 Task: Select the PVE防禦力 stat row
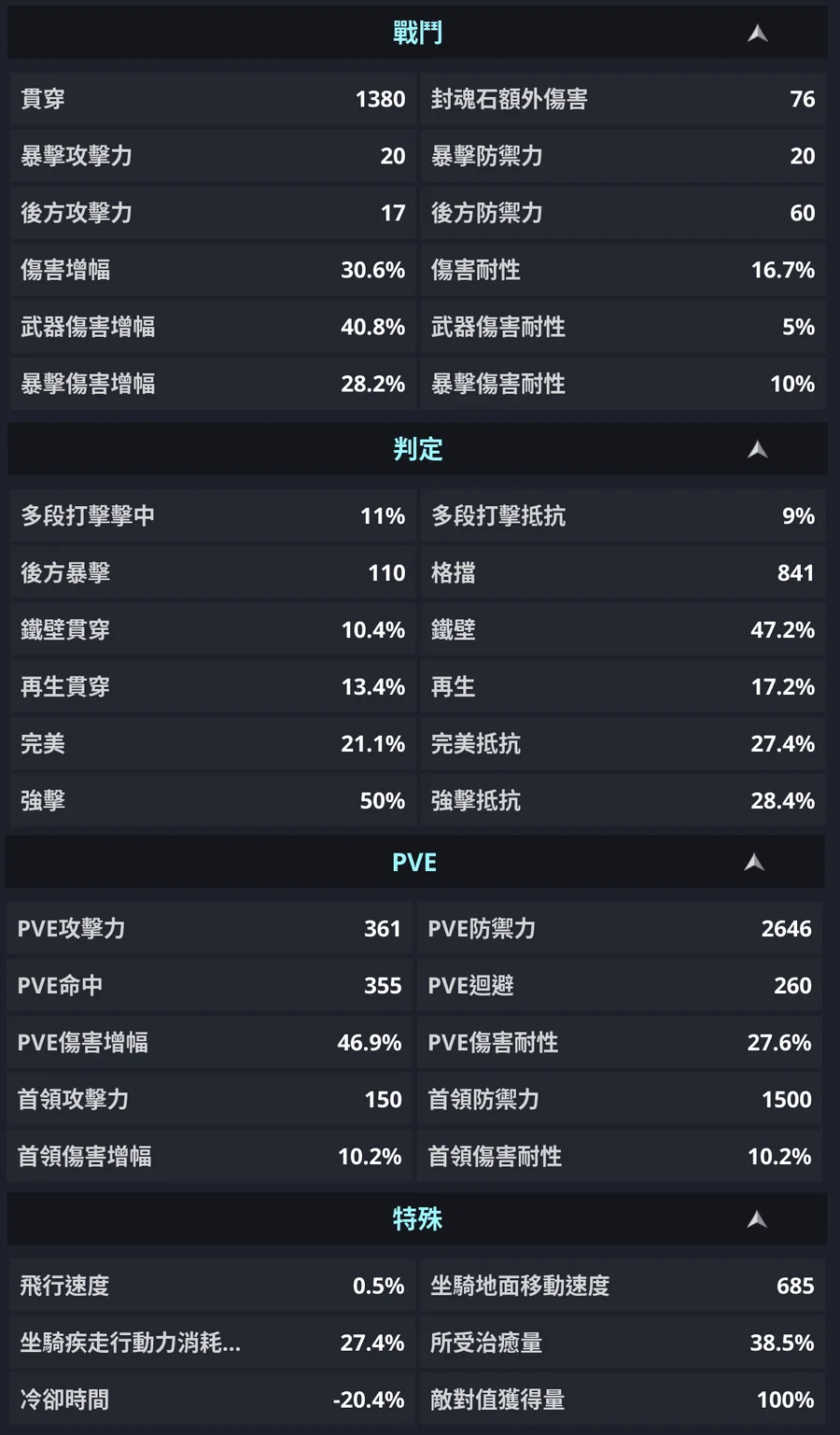(x=620, y=929)
